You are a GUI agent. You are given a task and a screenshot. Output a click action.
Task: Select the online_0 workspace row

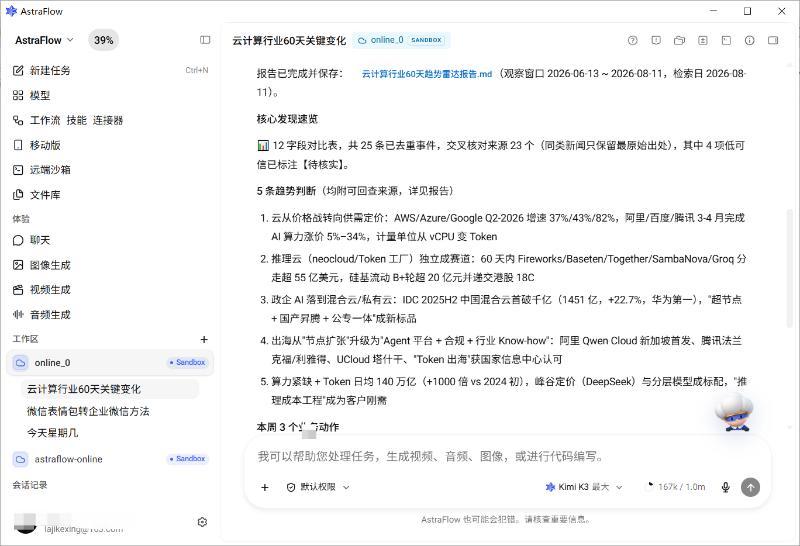110,363
